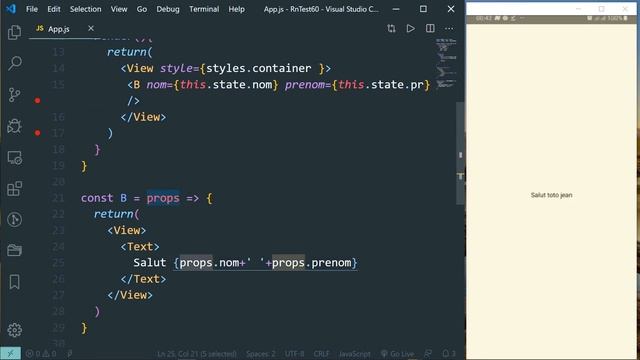Click 'Salut toto jean' text in emulator window
The width and height of the screenshot is (640, 360).
(551, 195)
